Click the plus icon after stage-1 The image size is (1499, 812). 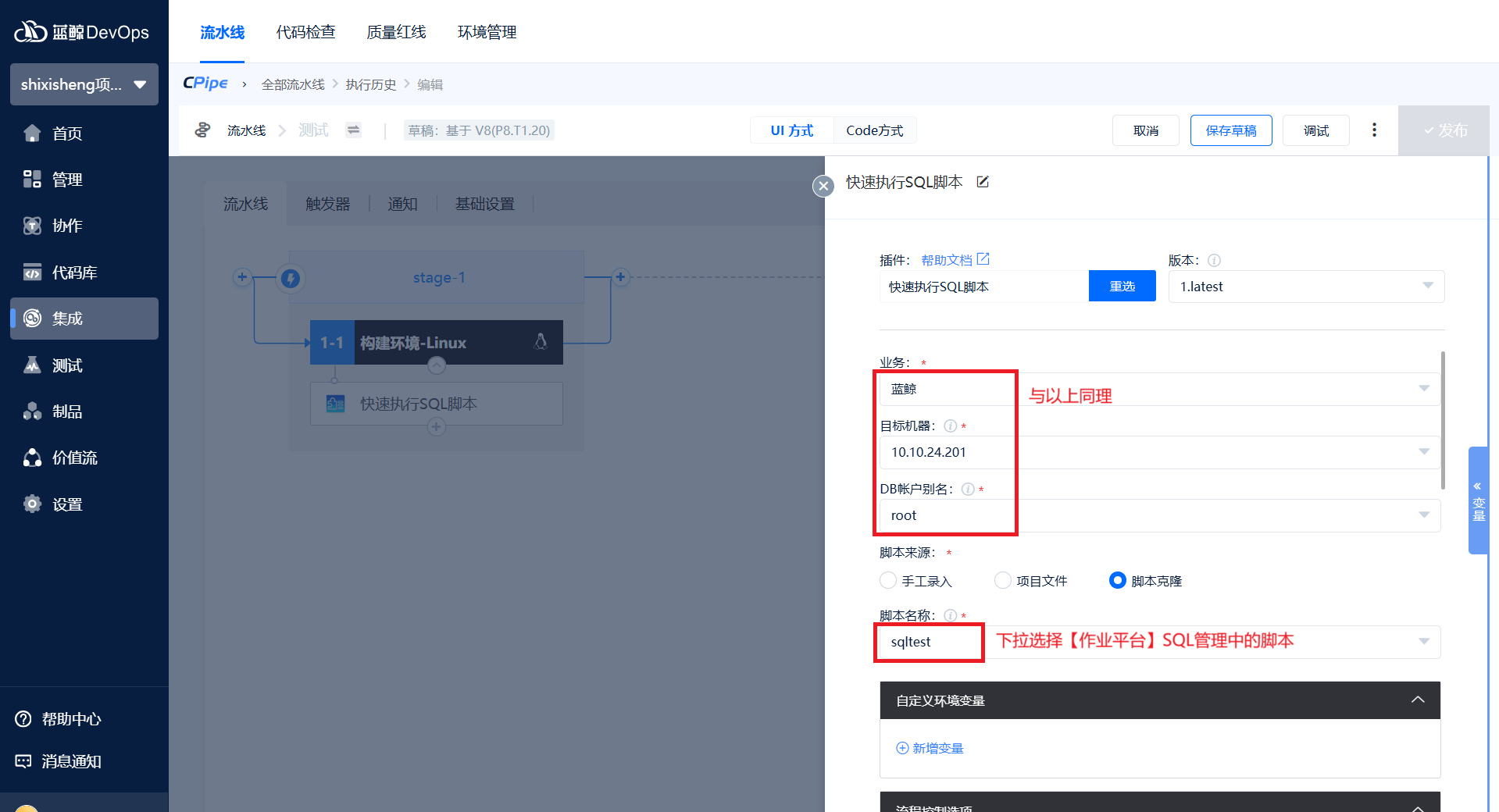coord(620,277)
